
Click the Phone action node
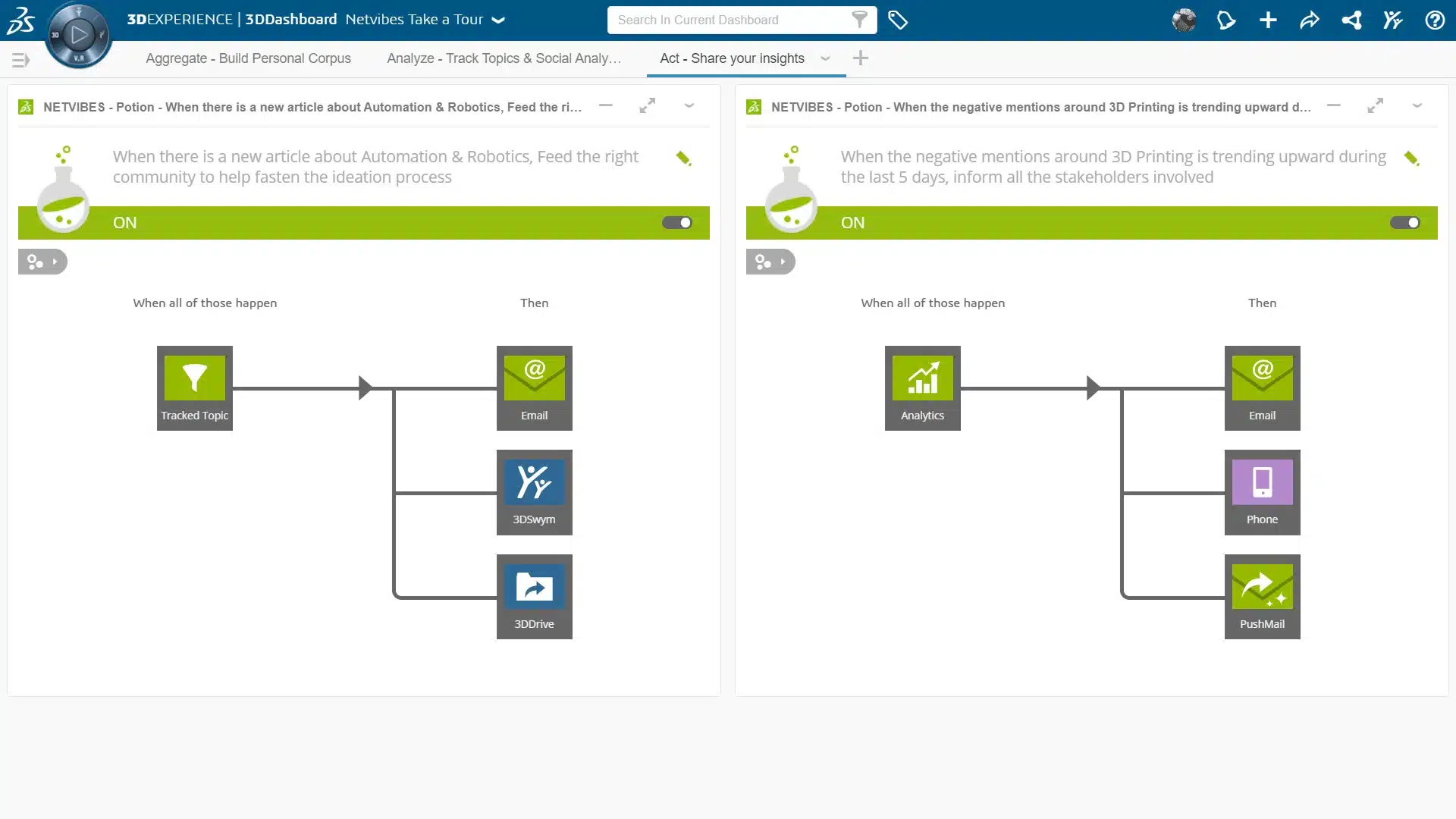pyautogui.click(x=1262, y=491)
